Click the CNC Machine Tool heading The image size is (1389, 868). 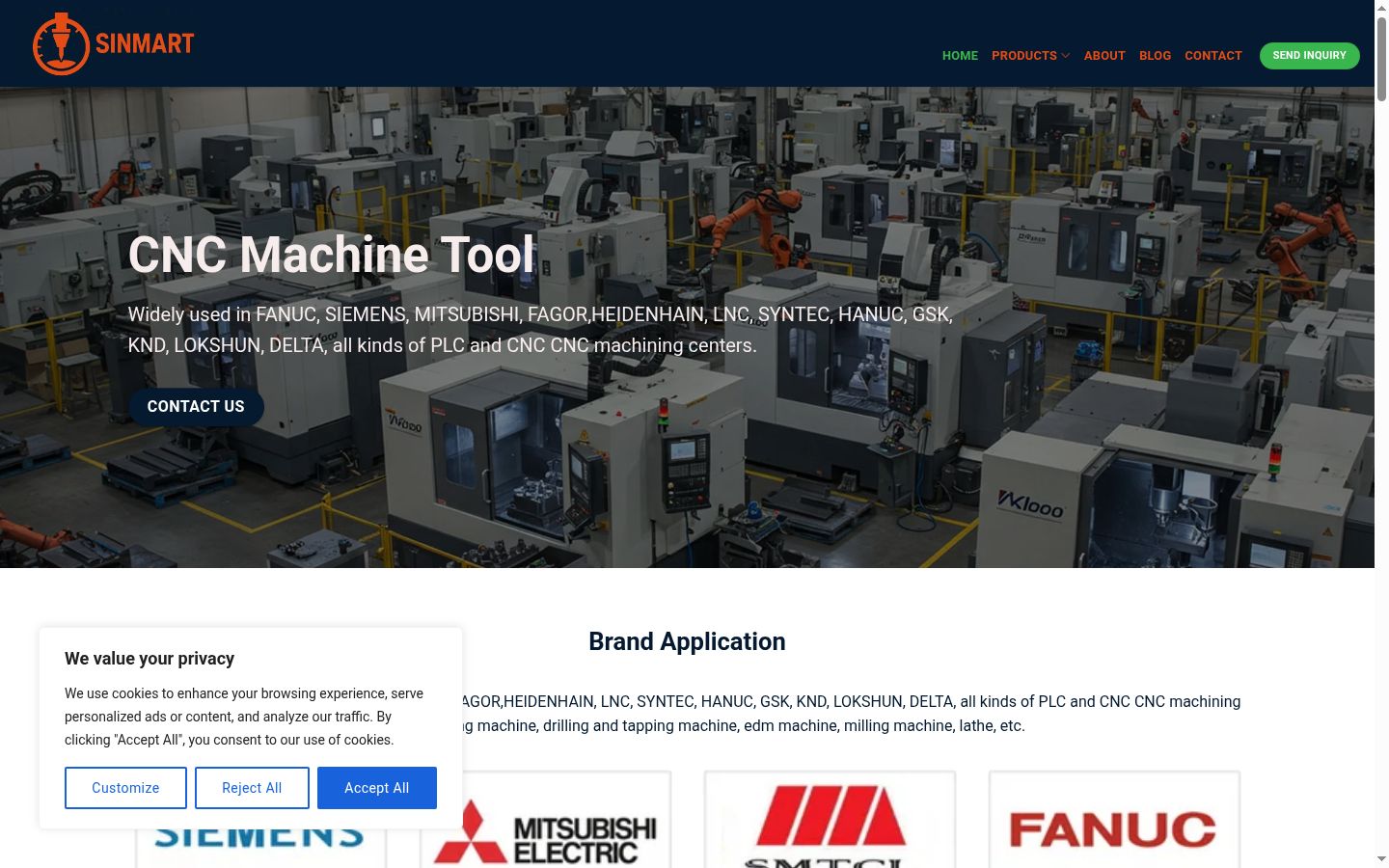point(331,255)
